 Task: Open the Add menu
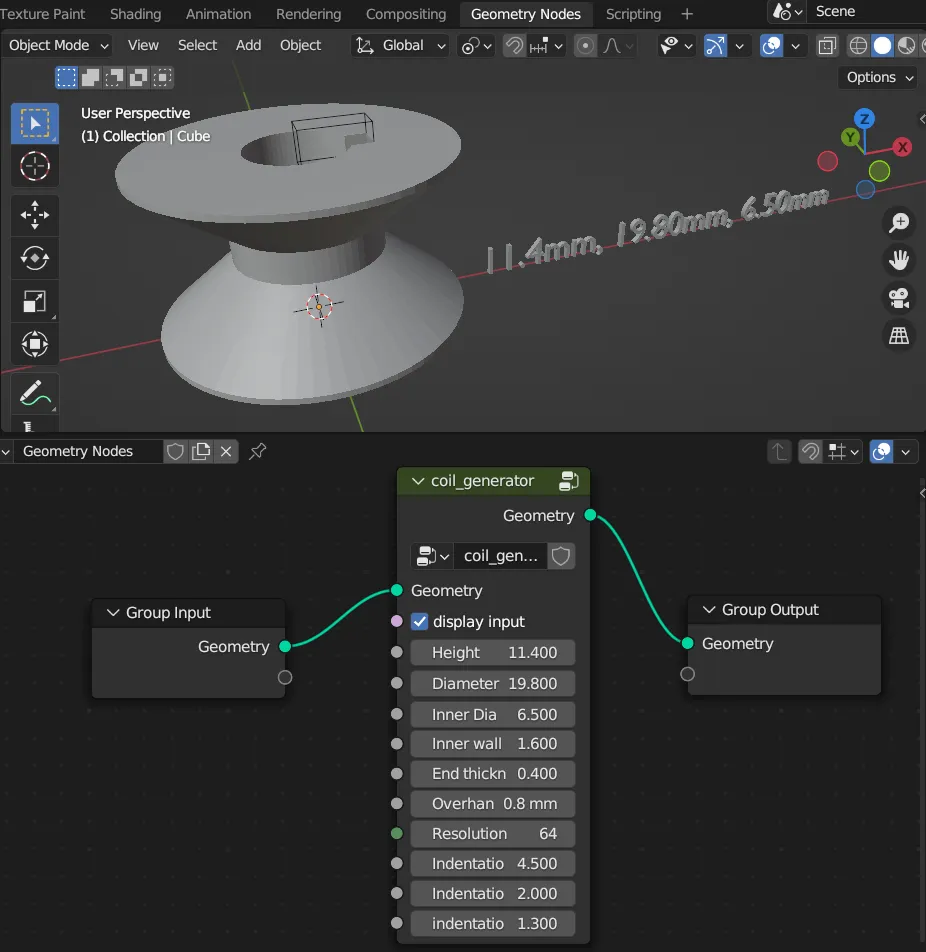click(248, 46)
